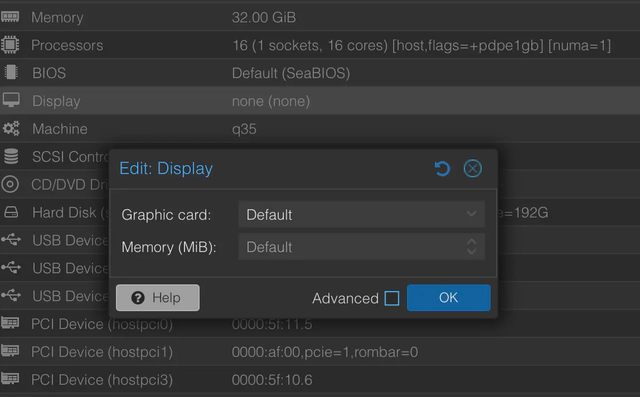Select the CD/DVD Drive row label
Screen dimensions: 640x397
click(69, 184)
